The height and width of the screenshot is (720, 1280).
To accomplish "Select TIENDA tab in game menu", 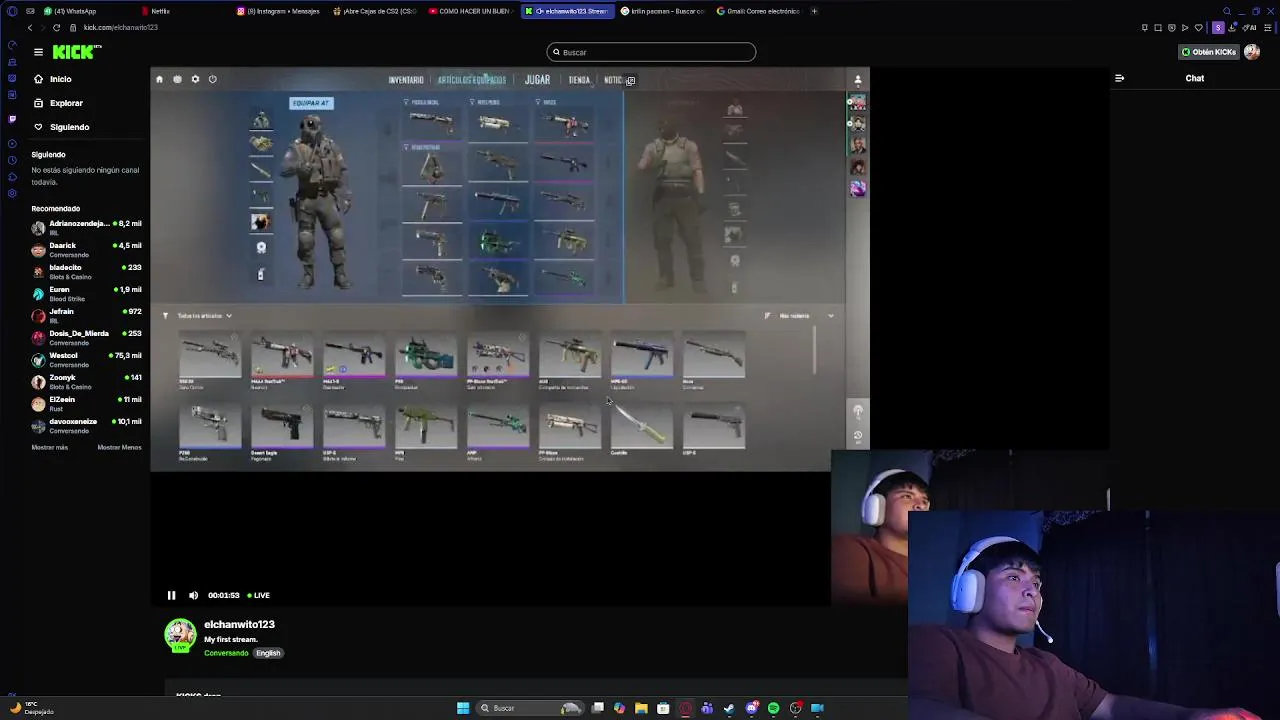I will tap(579, 80).
